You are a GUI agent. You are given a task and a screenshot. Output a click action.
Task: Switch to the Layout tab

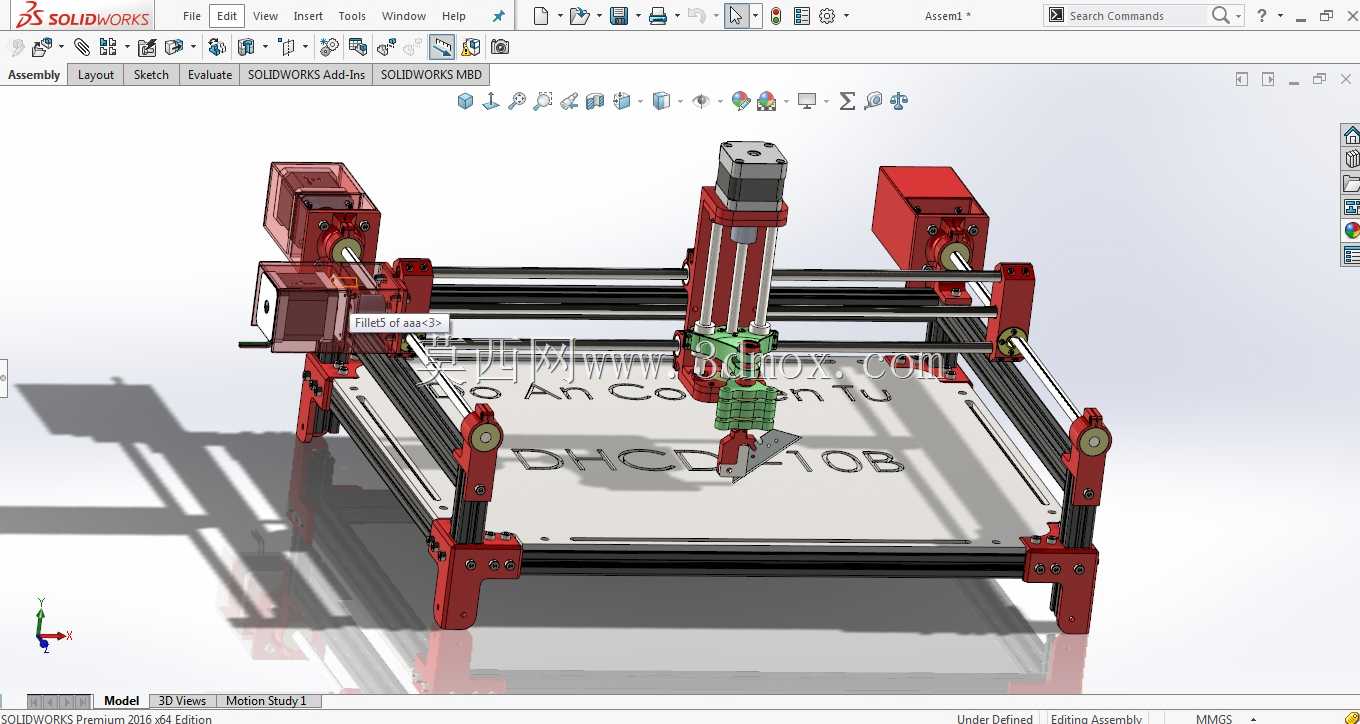tap(96, 75)
